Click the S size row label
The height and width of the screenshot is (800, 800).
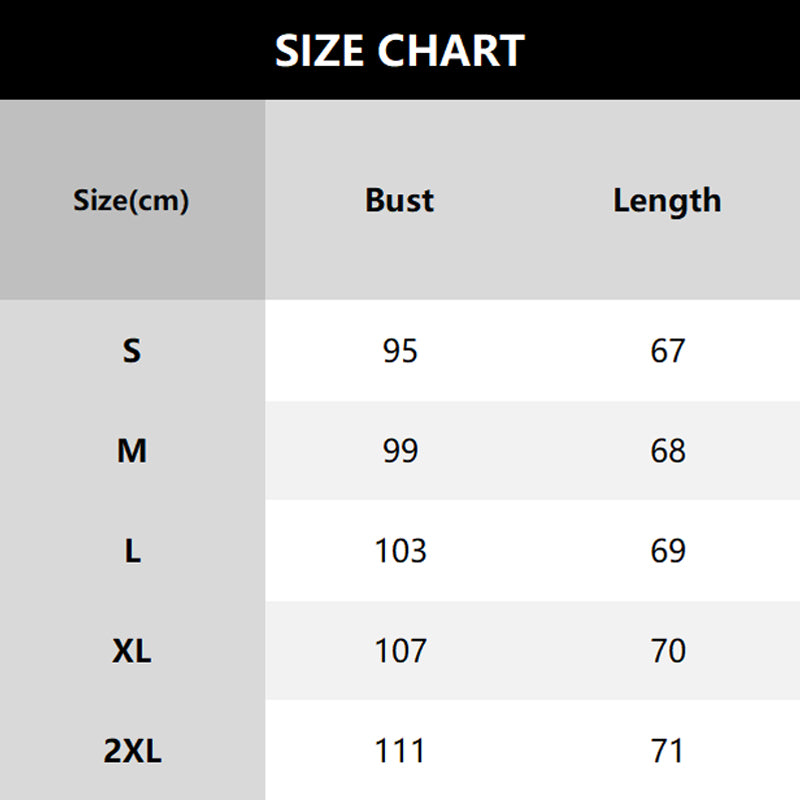(132, 351)
